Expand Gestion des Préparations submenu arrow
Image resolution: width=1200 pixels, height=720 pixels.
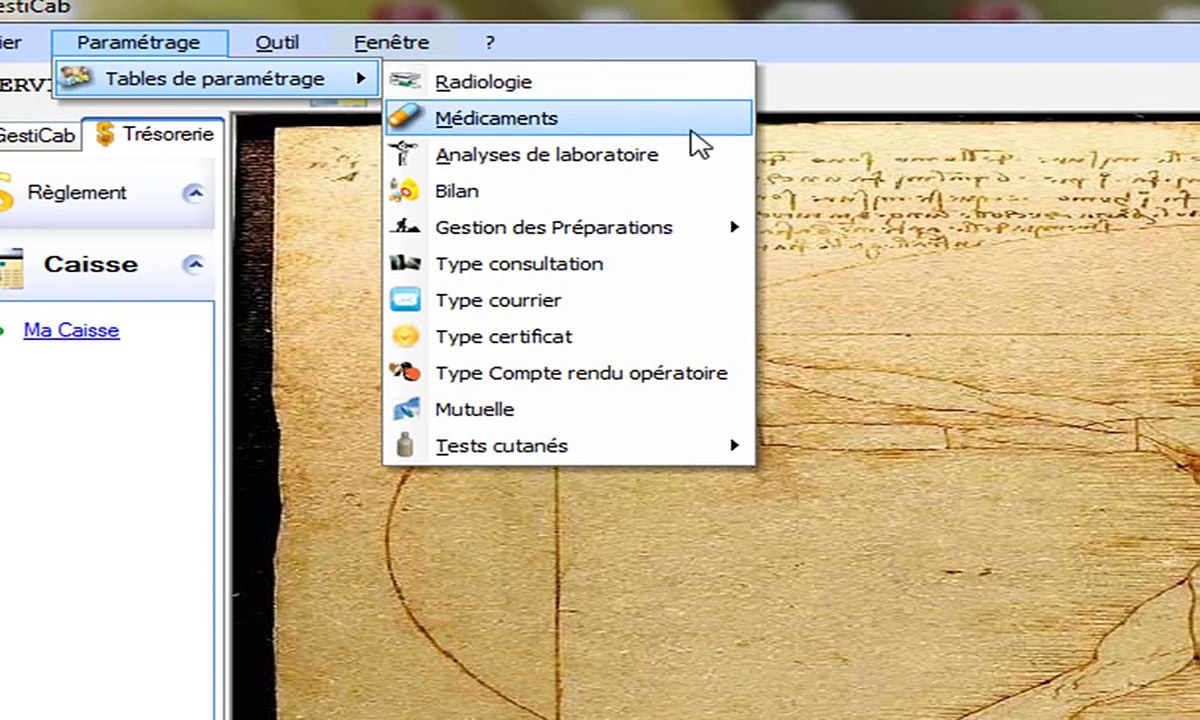(x=734, y=227)
